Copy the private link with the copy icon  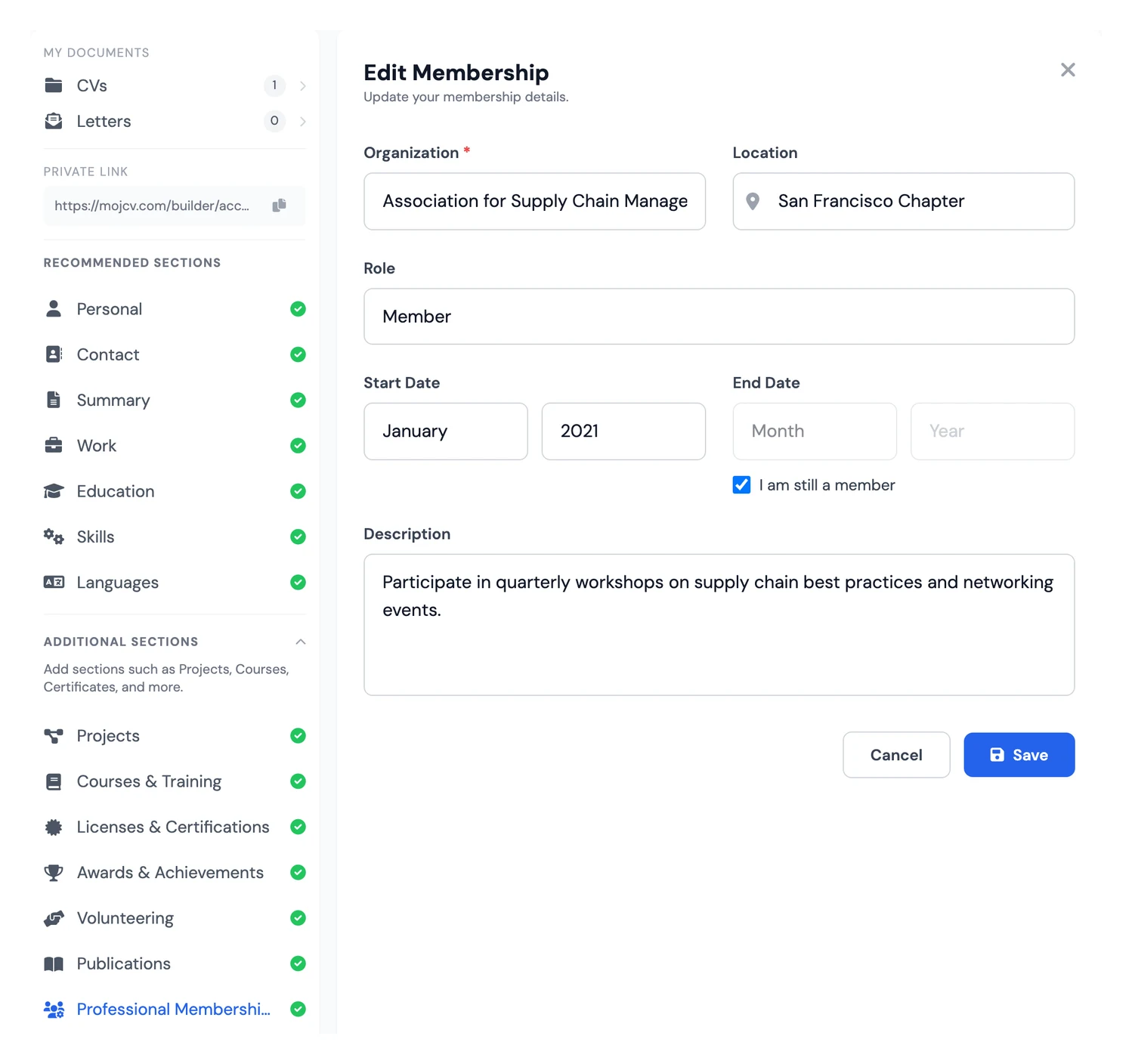pos(279,206)
